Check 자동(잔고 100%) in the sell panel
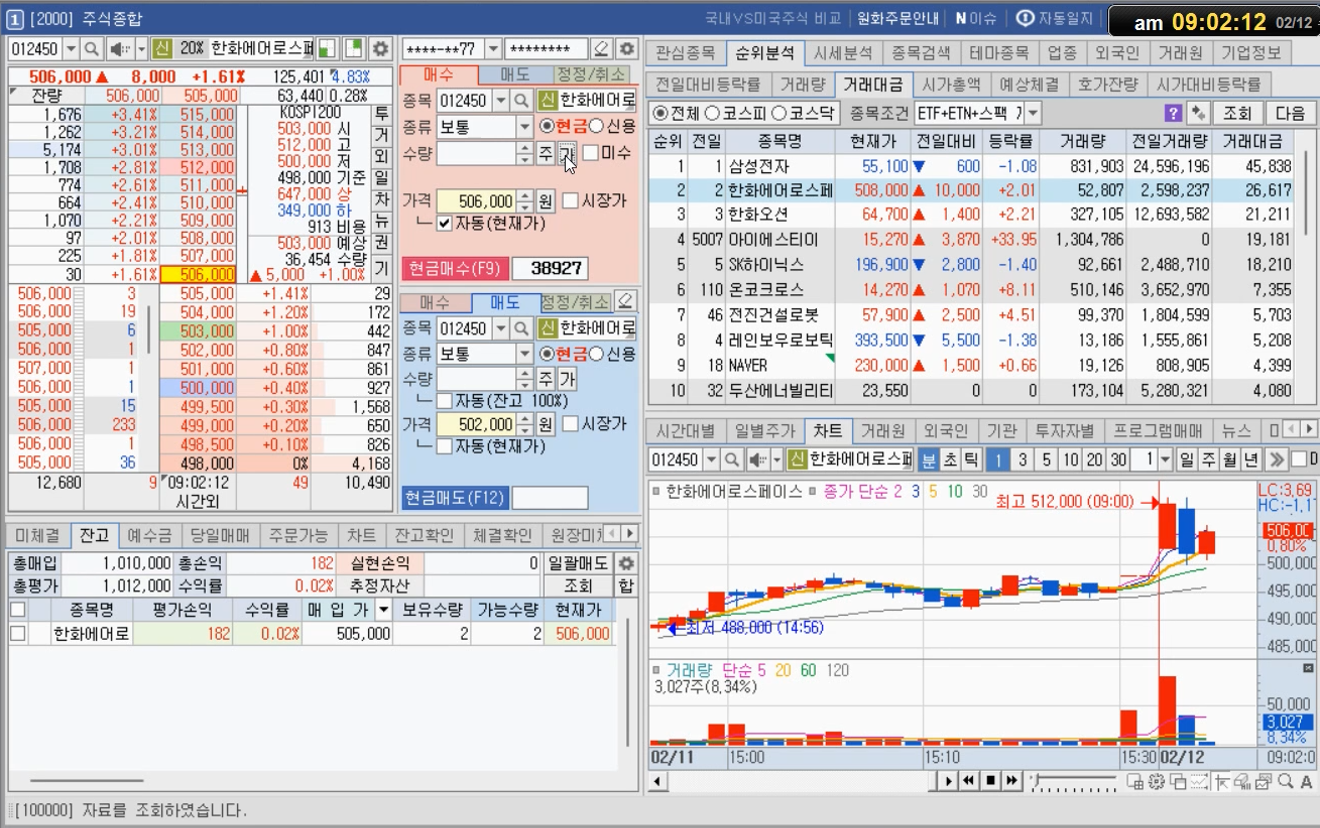Viewport: 1320px width, 828px height. (x=444, y=401)
